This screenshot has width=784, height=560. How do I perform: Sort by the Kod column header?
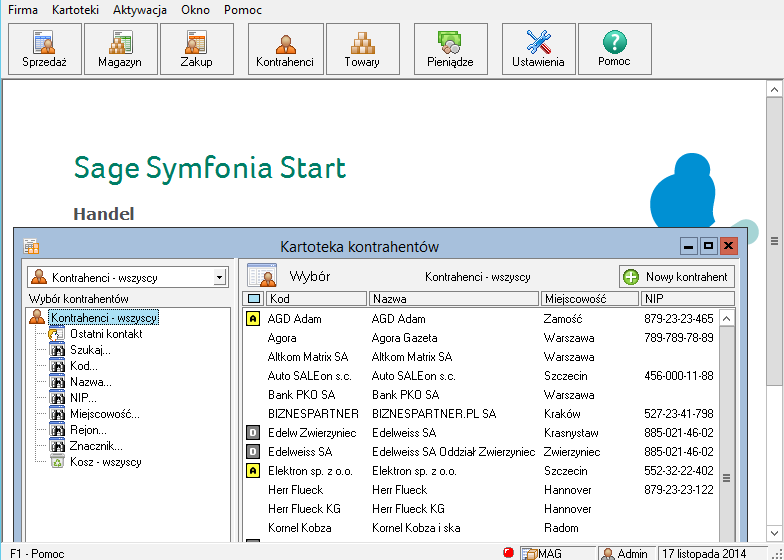[x=316, y=298]
